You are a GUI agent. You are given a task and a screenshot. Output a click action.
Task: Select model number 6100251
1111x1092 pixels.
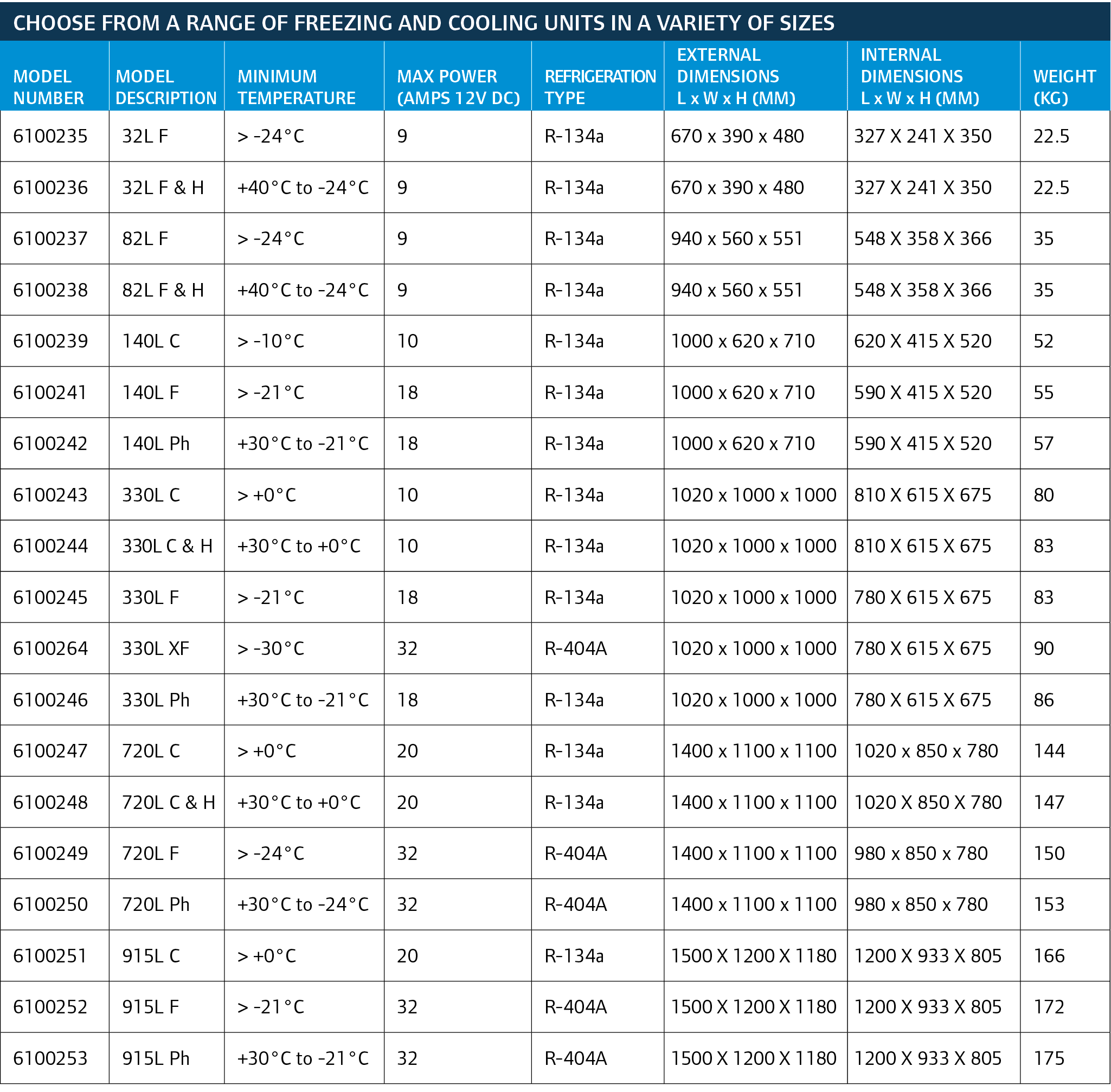pyautogui.click(x=50, y=956)
